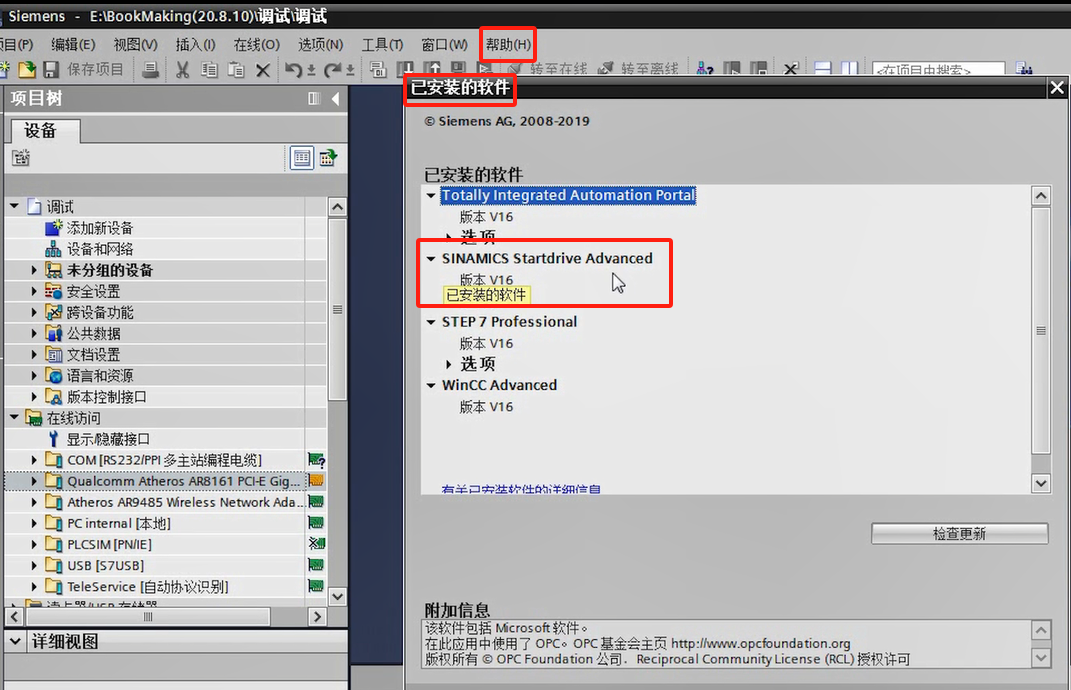Expand the PLCSIM [PN/IE] interface node
1071x690 pixels.
pos(34,544)
